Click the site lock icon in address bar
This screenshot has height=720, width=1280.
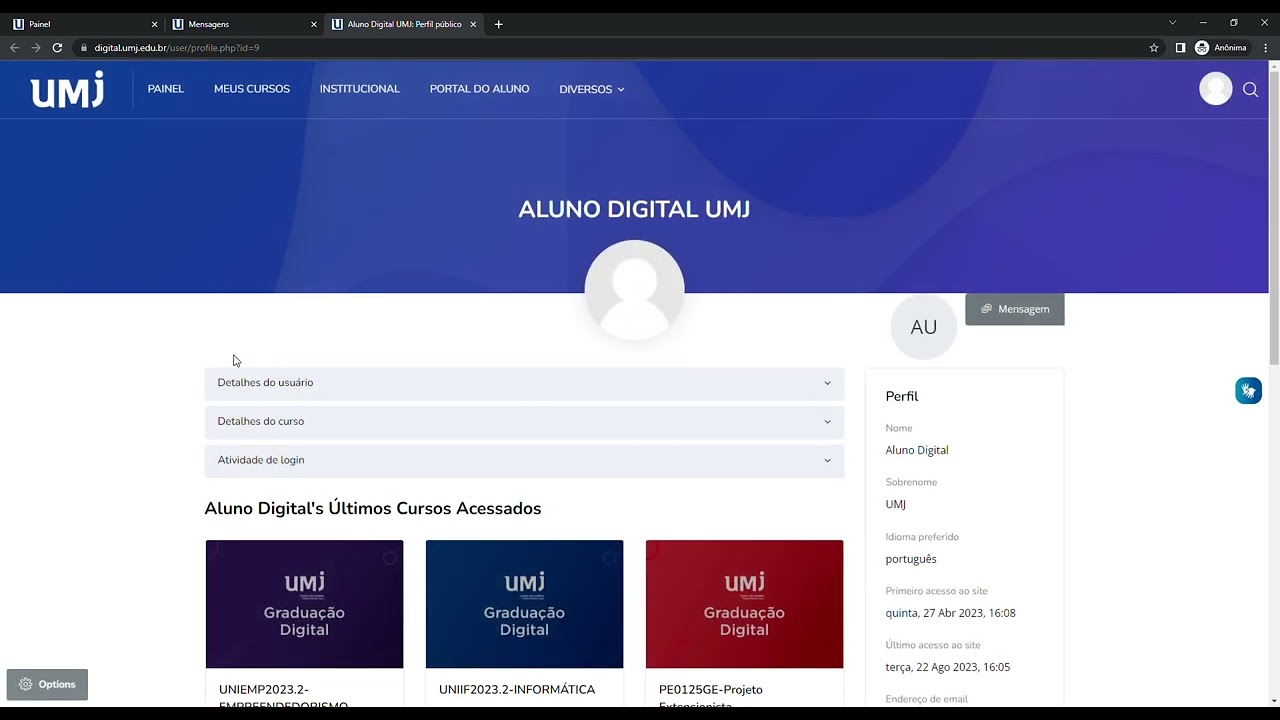[84, 47]
